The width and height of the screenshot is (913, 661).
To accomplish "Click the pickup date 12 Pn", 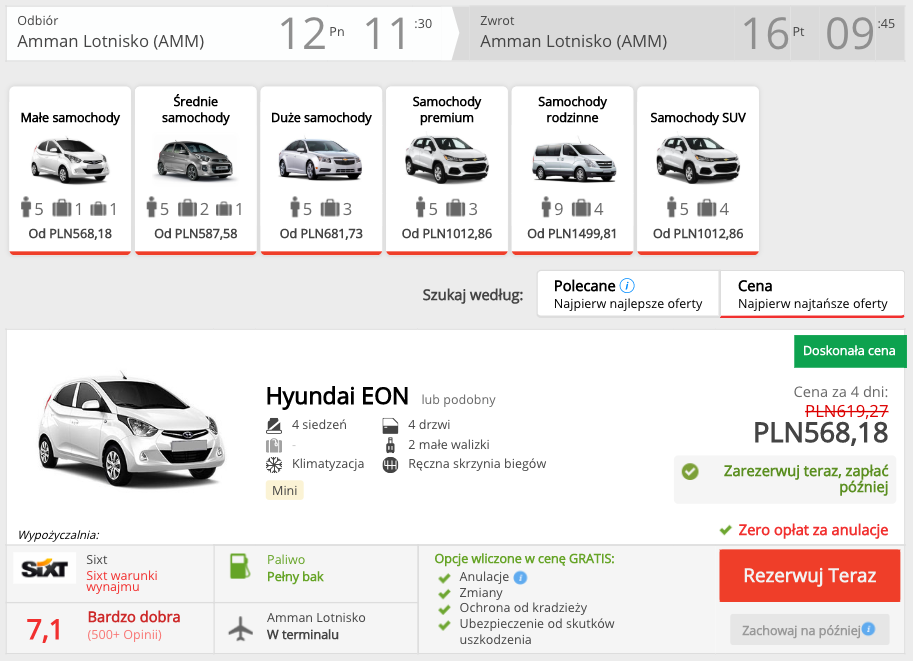I will (312, 33).
